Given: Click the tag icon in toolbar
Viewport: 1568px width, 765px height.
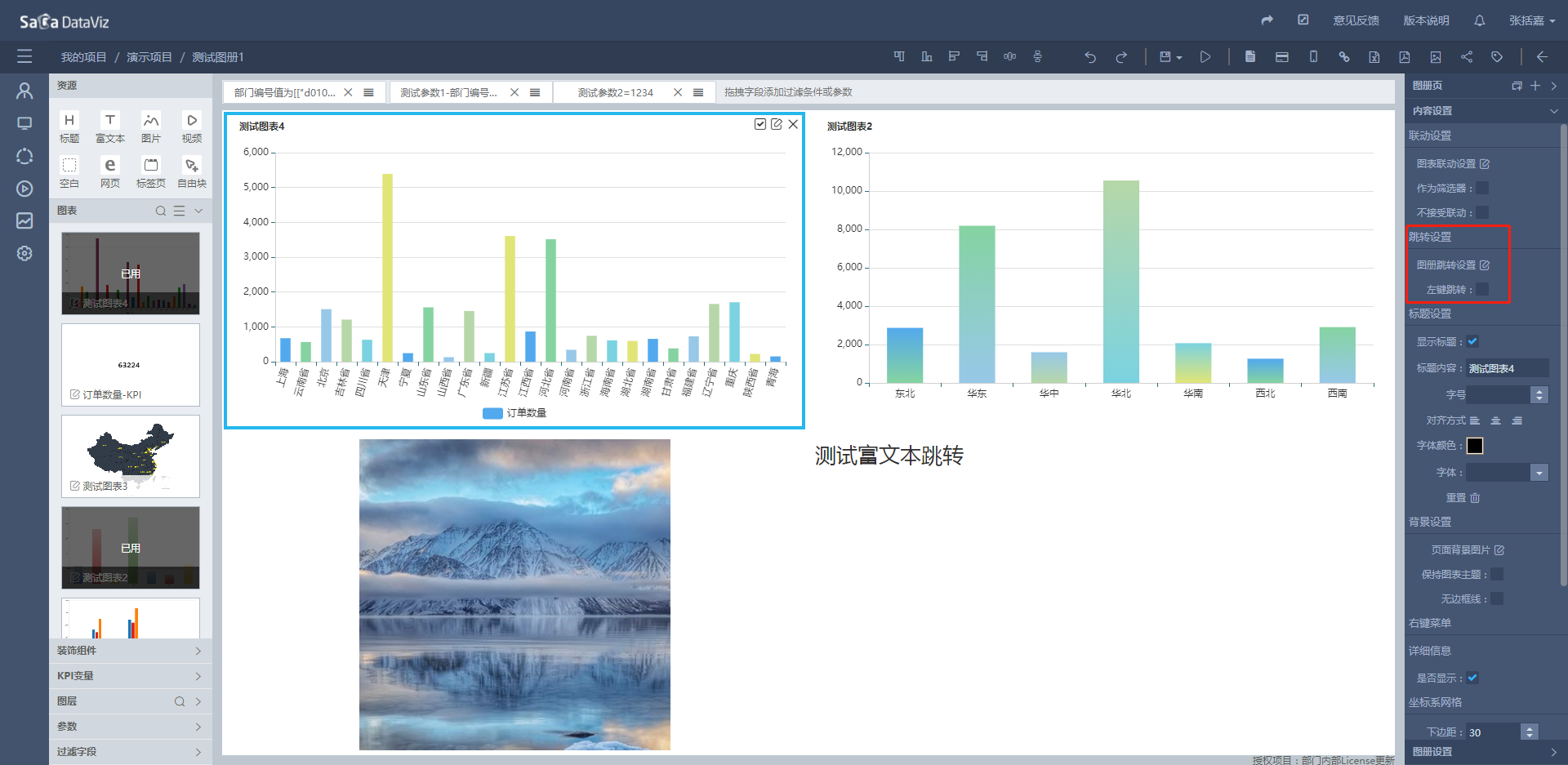Looking at the screenshot, I should [x=1497, y=56].
